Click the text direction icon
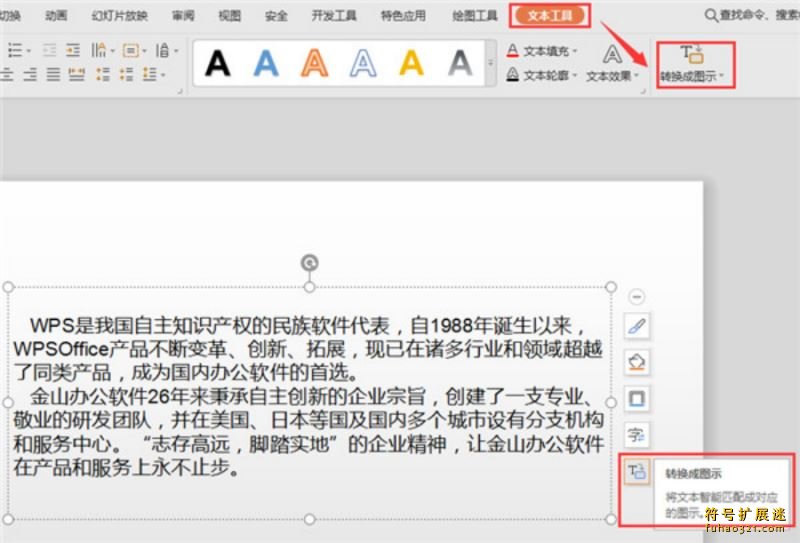800x543 pixels. click(98, 50)
